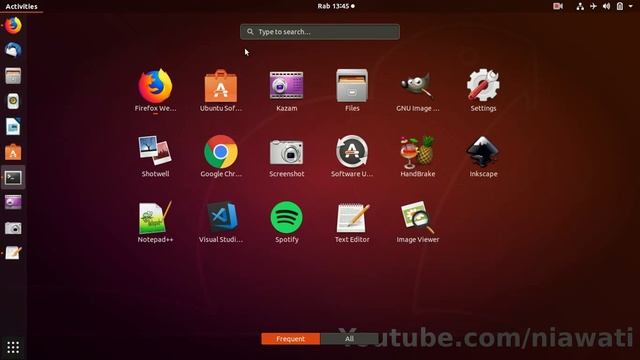Launch the Screenshot app in grid
The height and width of the screenshot is (360, 640).
pyautogui.click(x=287, y=156)
